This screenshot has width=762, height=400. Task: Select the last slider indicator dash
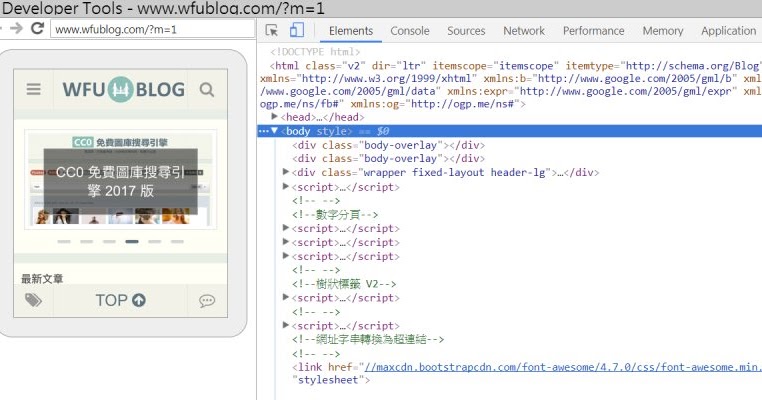click(x=177, y=242)
